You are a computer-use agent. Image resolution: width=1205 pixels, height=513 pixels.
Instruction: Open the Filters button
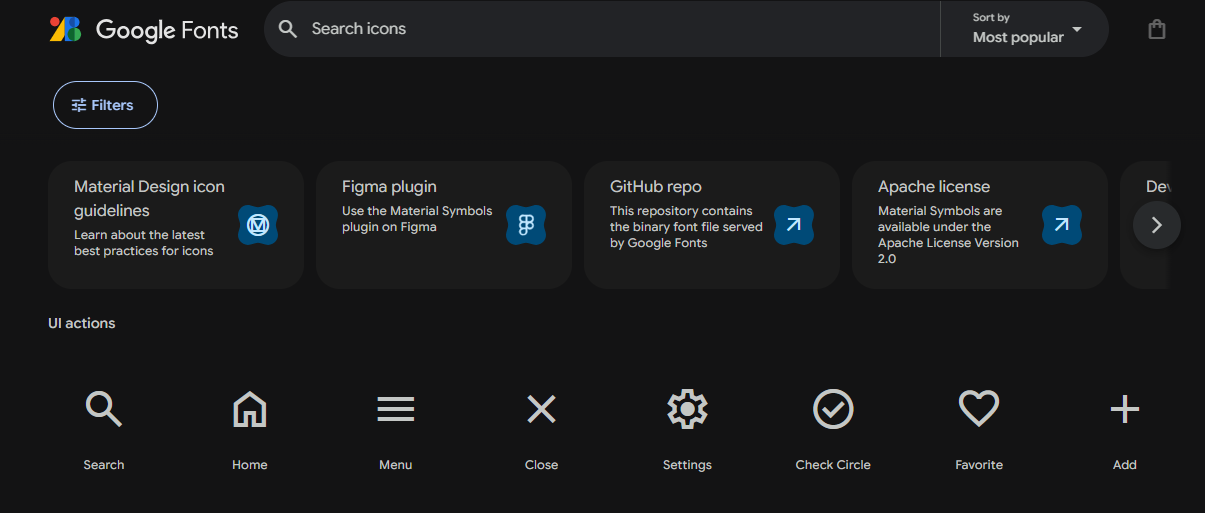coord(105,105)
